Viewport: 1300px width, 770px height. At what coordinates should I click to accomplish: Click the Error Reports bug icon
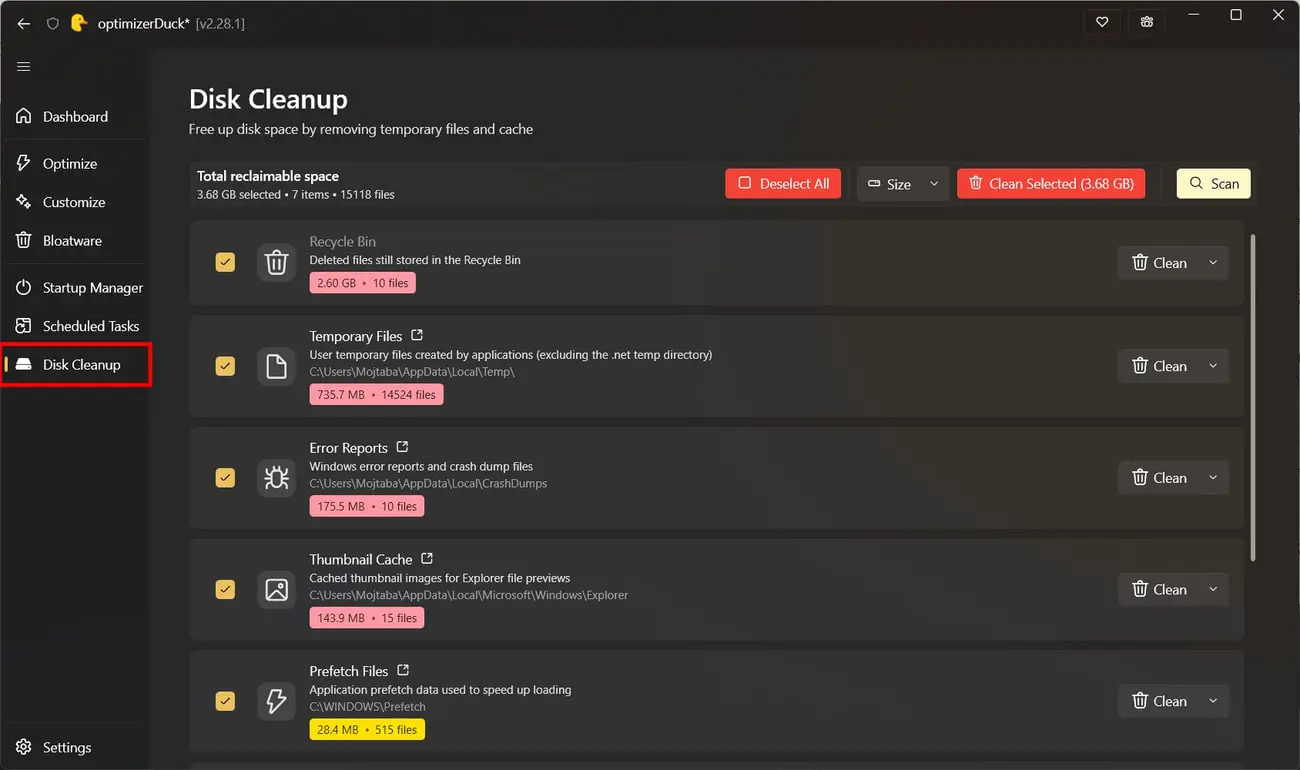point(276,478)
